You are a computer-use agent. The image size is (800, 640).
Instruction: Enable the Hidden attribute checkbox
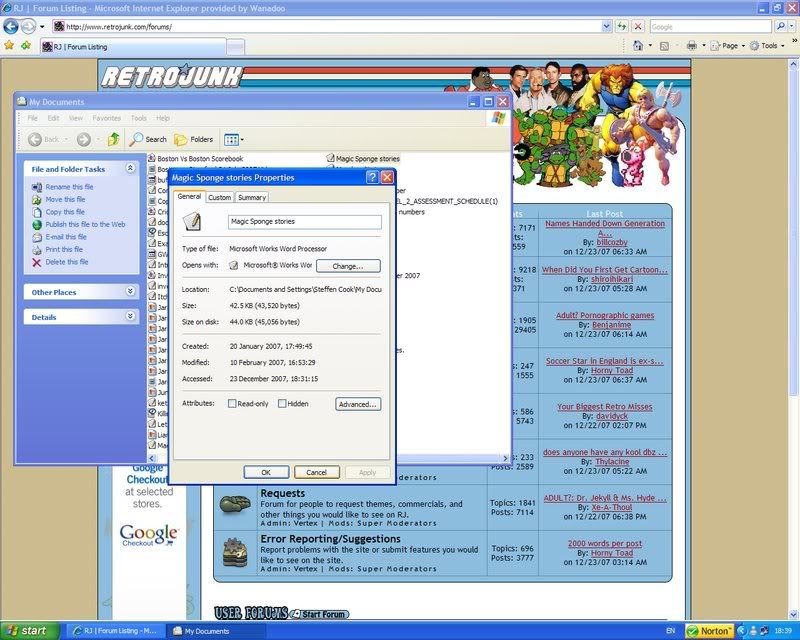pos(282,404)
